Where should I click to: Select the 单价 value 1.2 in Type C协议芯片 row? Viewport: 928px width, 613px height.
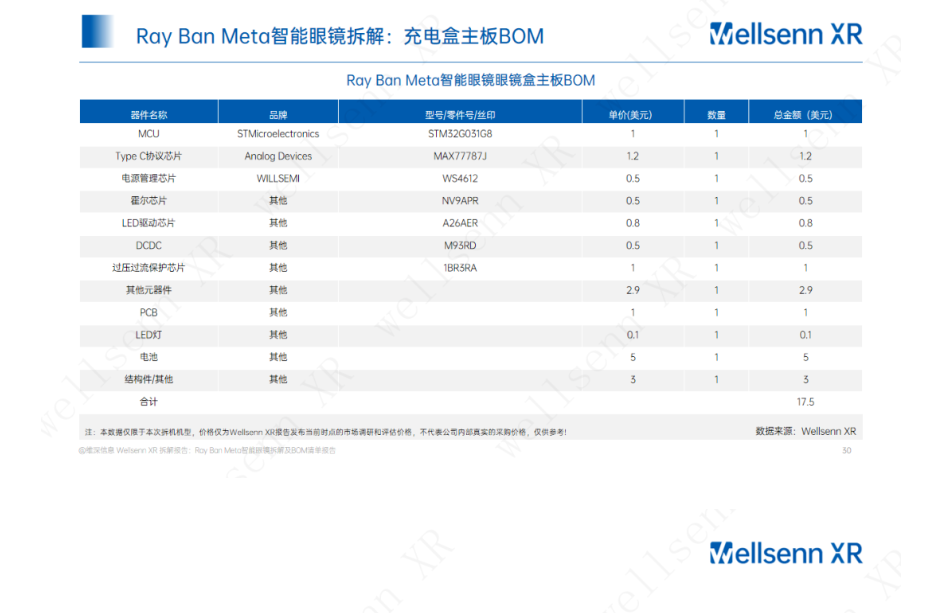(633, 156)
